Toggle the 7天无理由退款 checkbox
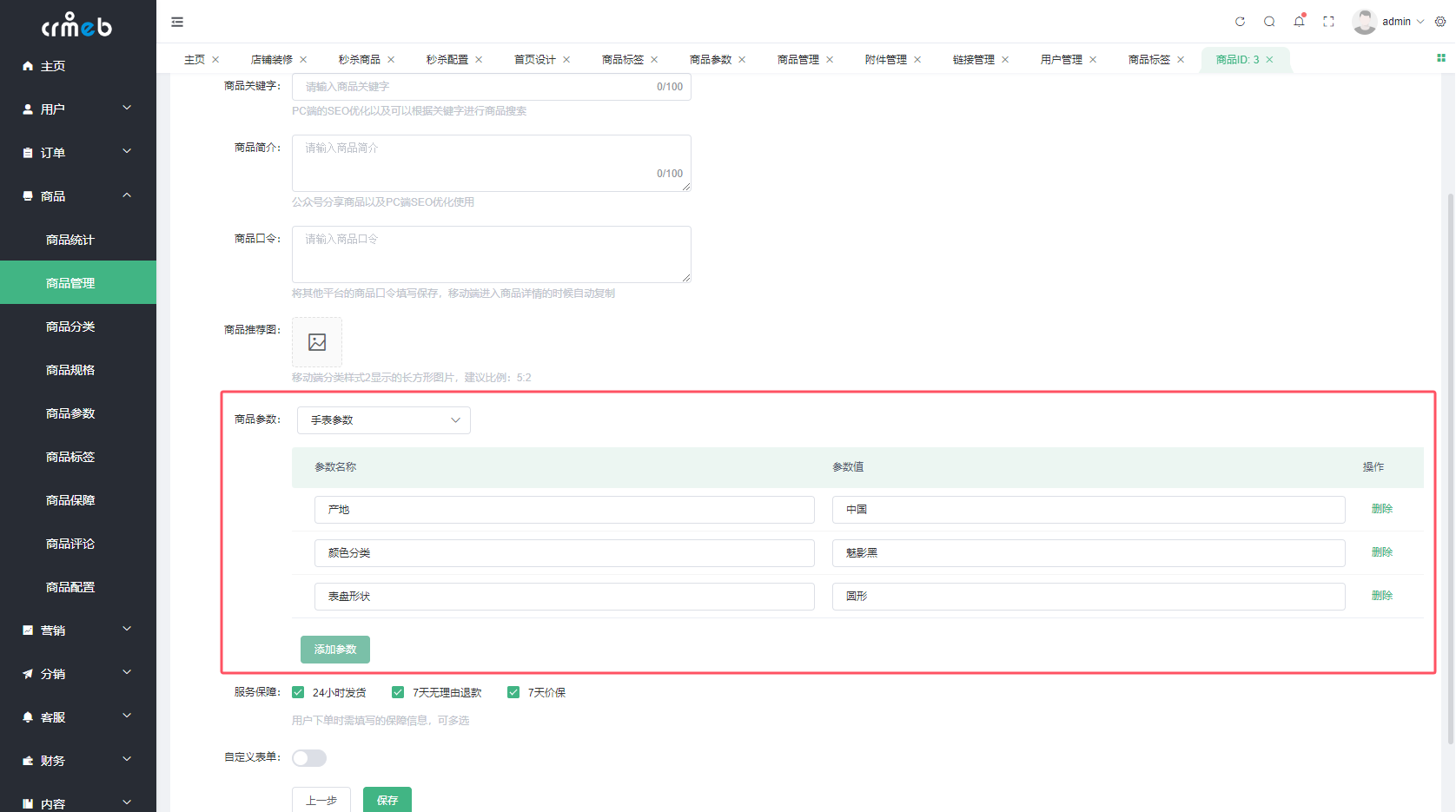 pyautogui.click(x=398, y=692)
